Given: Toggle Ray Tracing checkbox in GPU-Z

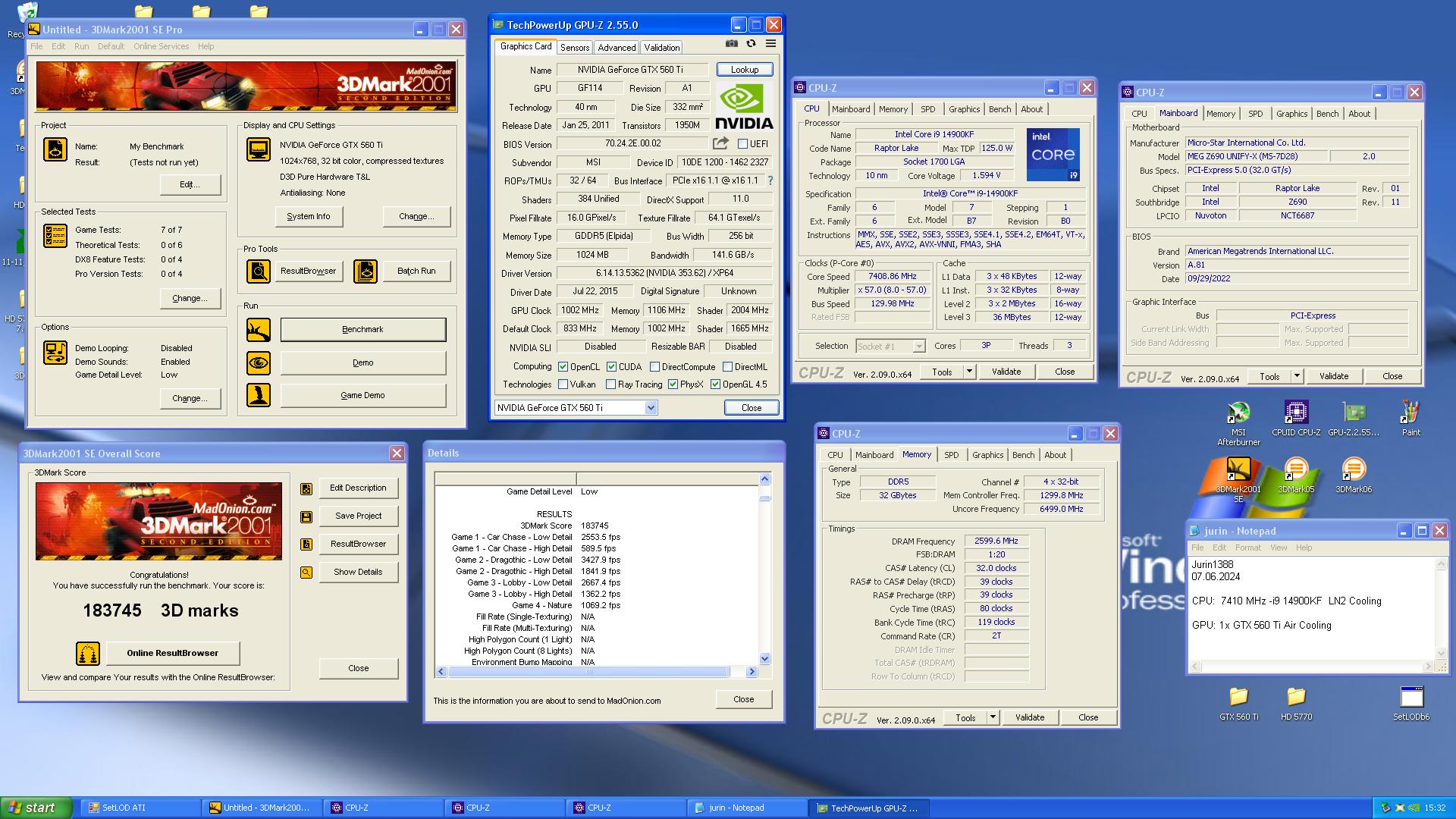Looking at the screenshot, I should [x=610, y=384].
